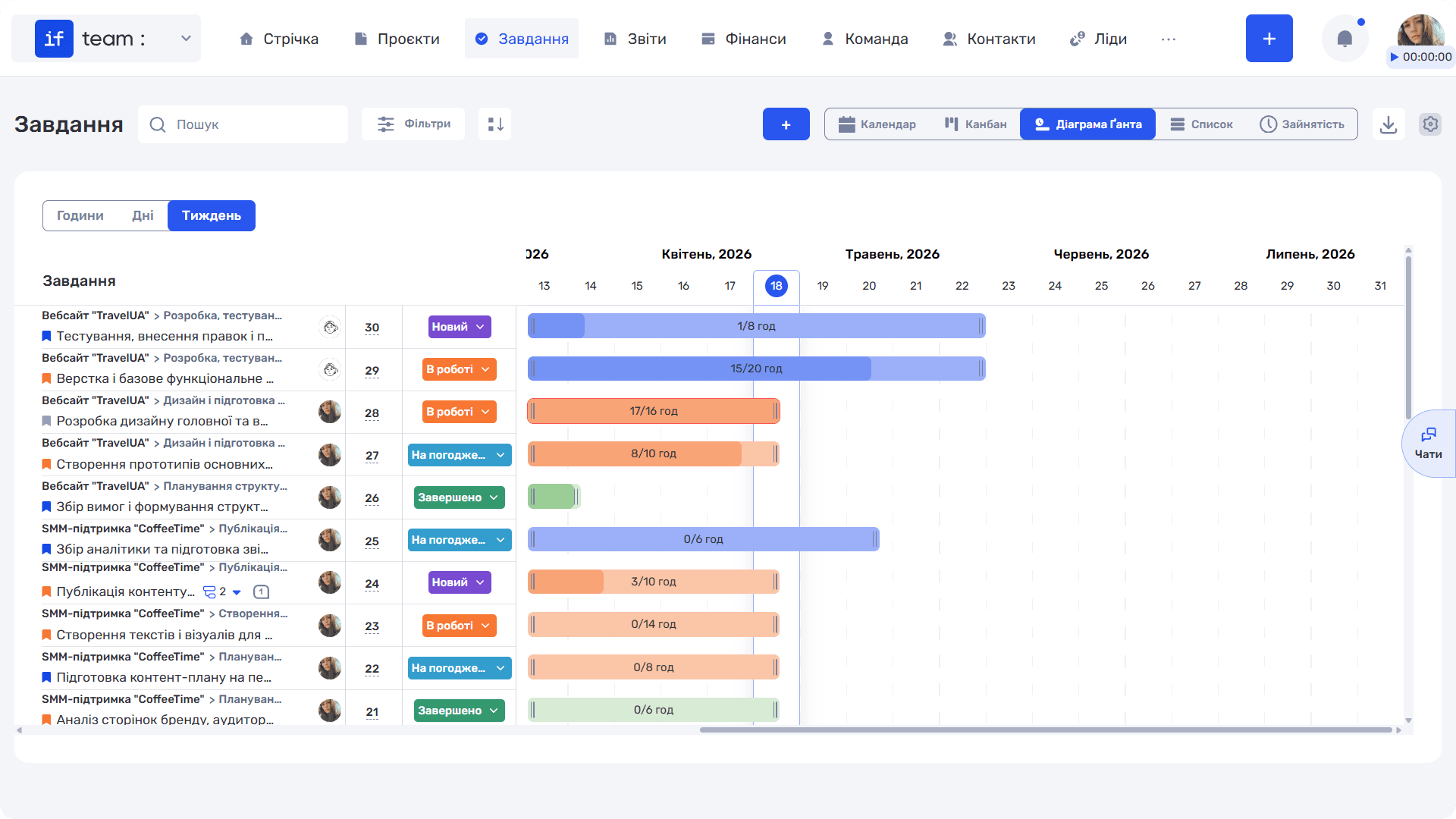Open На погодже... status for task 27
Viewport: 1456px width, 819px height.
(460, 455)
